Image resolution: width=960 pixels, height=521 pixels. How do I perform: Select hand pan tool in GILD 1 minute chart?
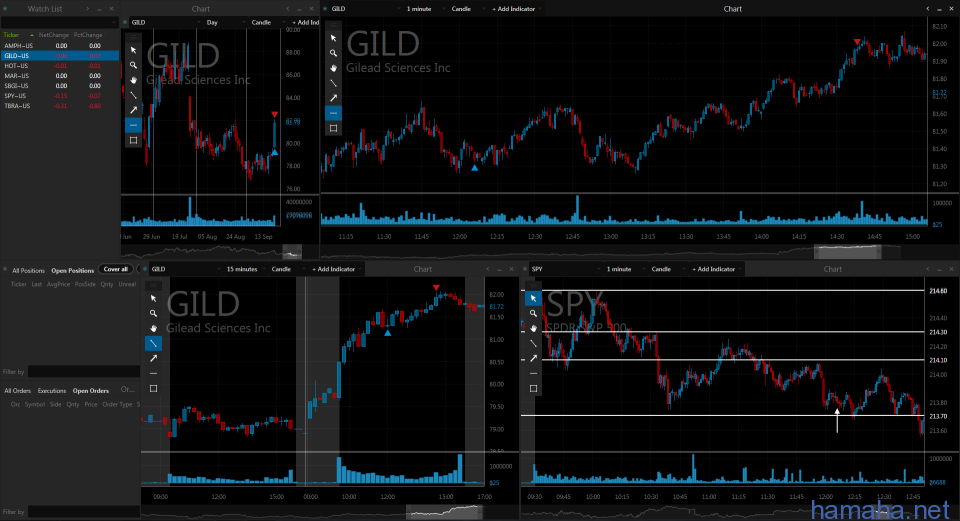333,68
